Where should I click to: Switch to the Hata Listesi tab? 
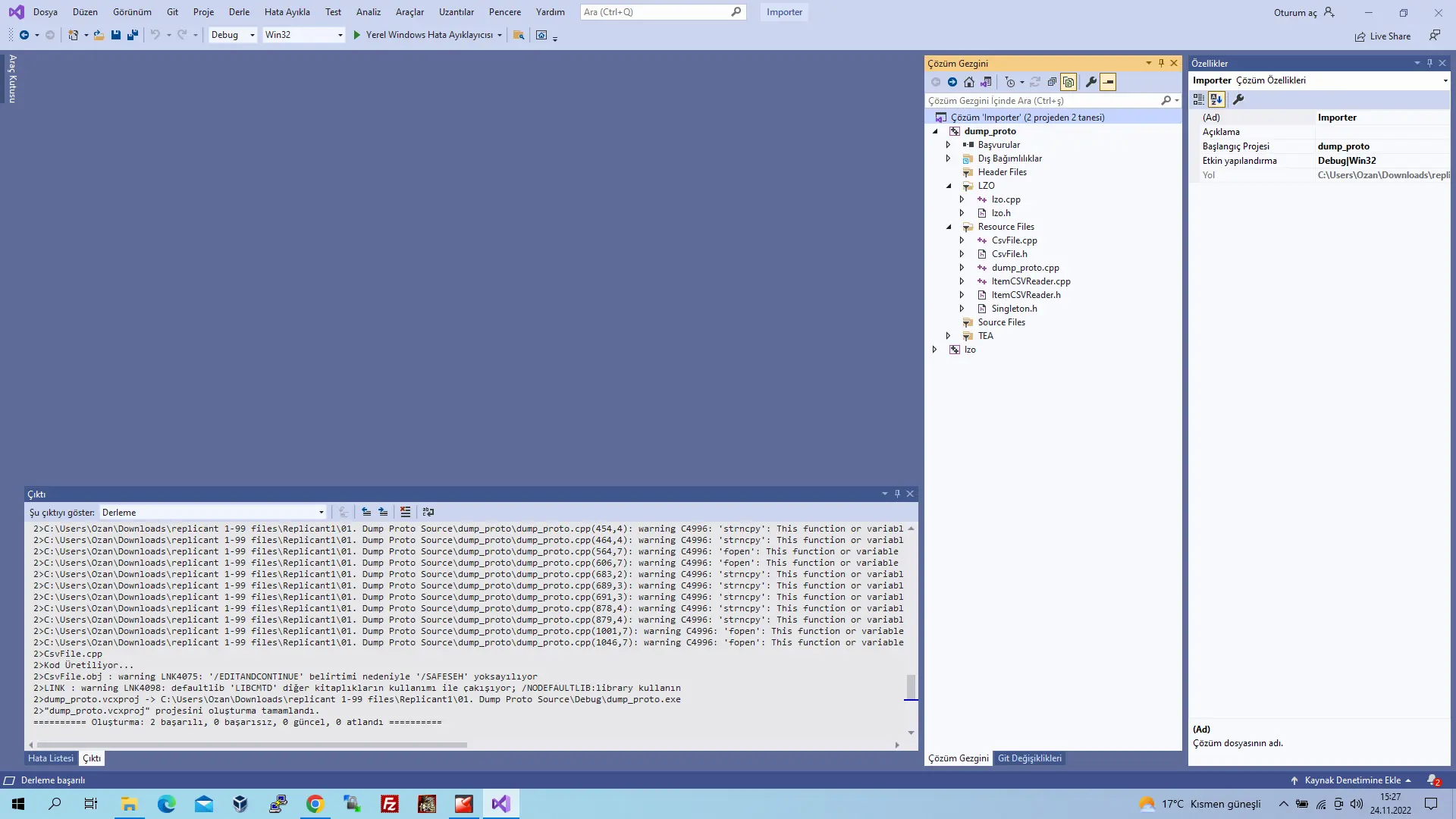tap(51, 758)
